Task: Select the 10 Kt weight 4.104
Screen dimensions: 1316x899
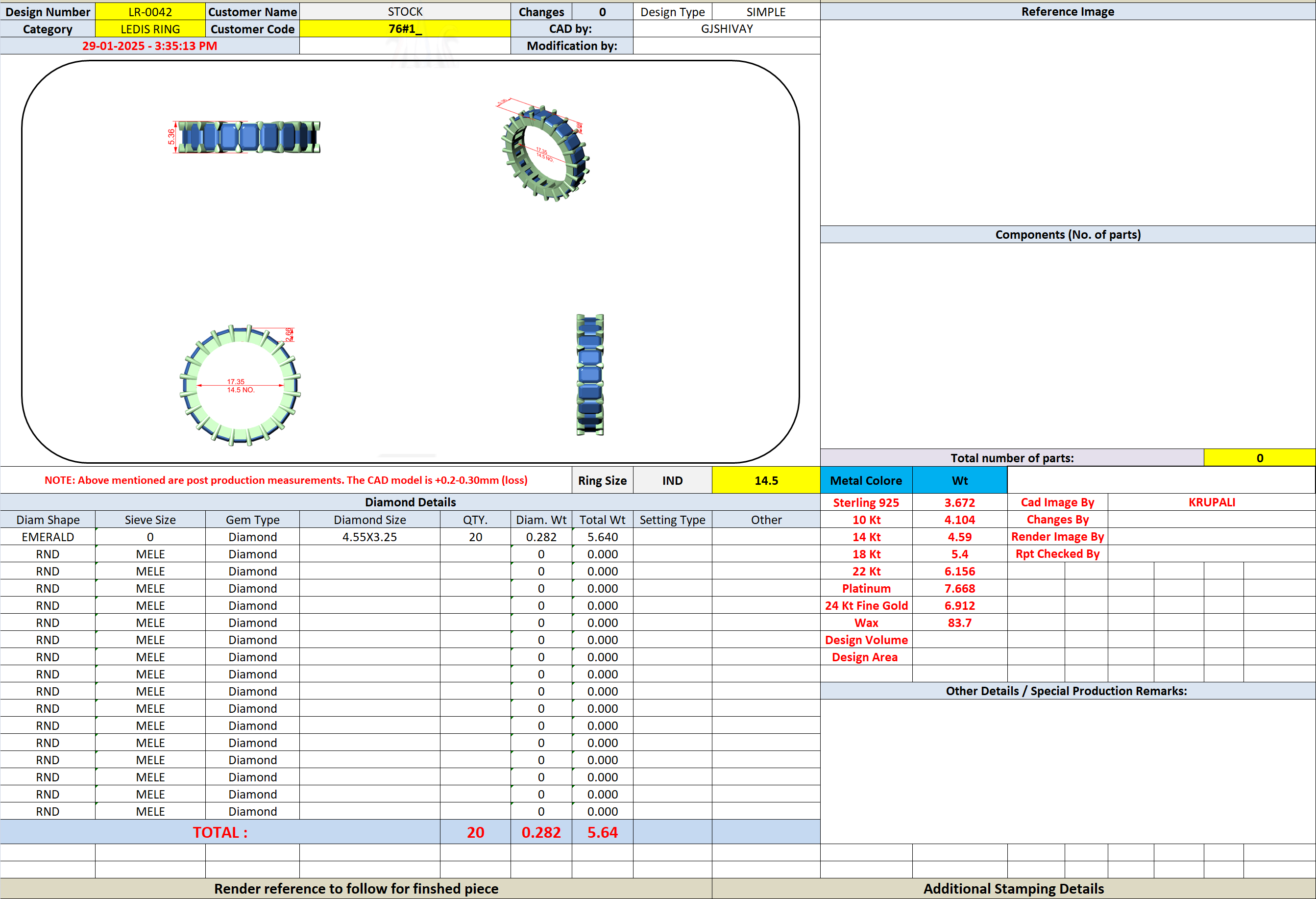Action: tap(960, 520)
